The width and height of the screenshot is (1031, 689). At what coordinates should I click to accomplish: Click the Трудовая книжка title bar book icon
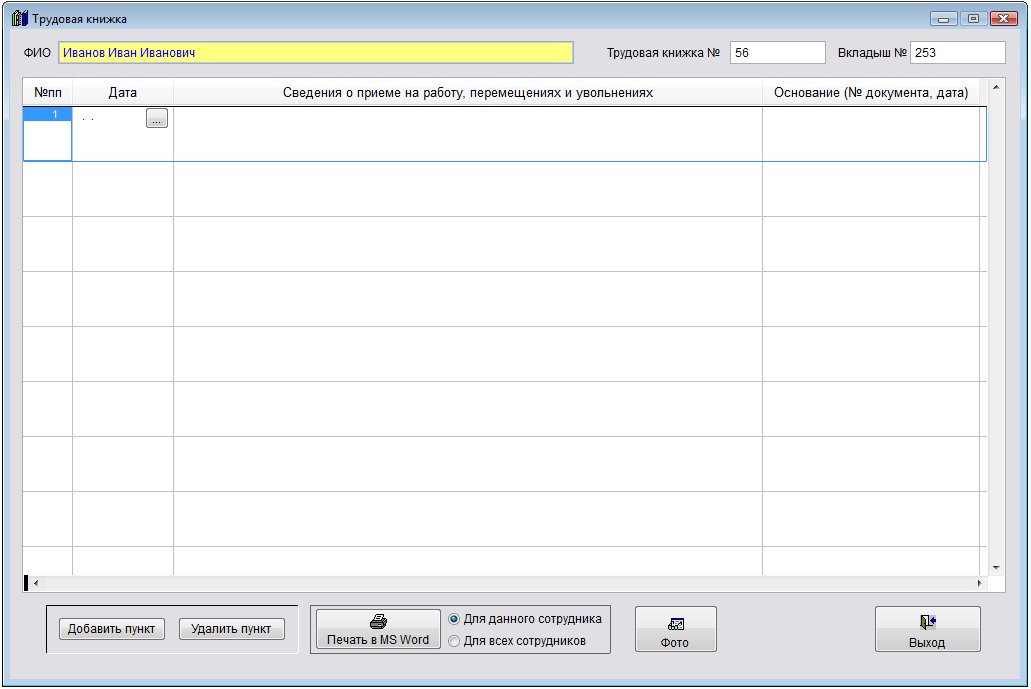[20, 18]
